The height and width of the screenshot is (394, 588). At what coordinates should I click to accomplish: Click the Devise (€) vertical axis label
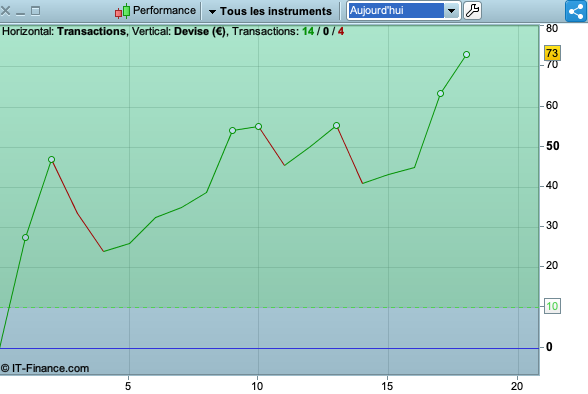pyautogui.click(x=200, y=31)
